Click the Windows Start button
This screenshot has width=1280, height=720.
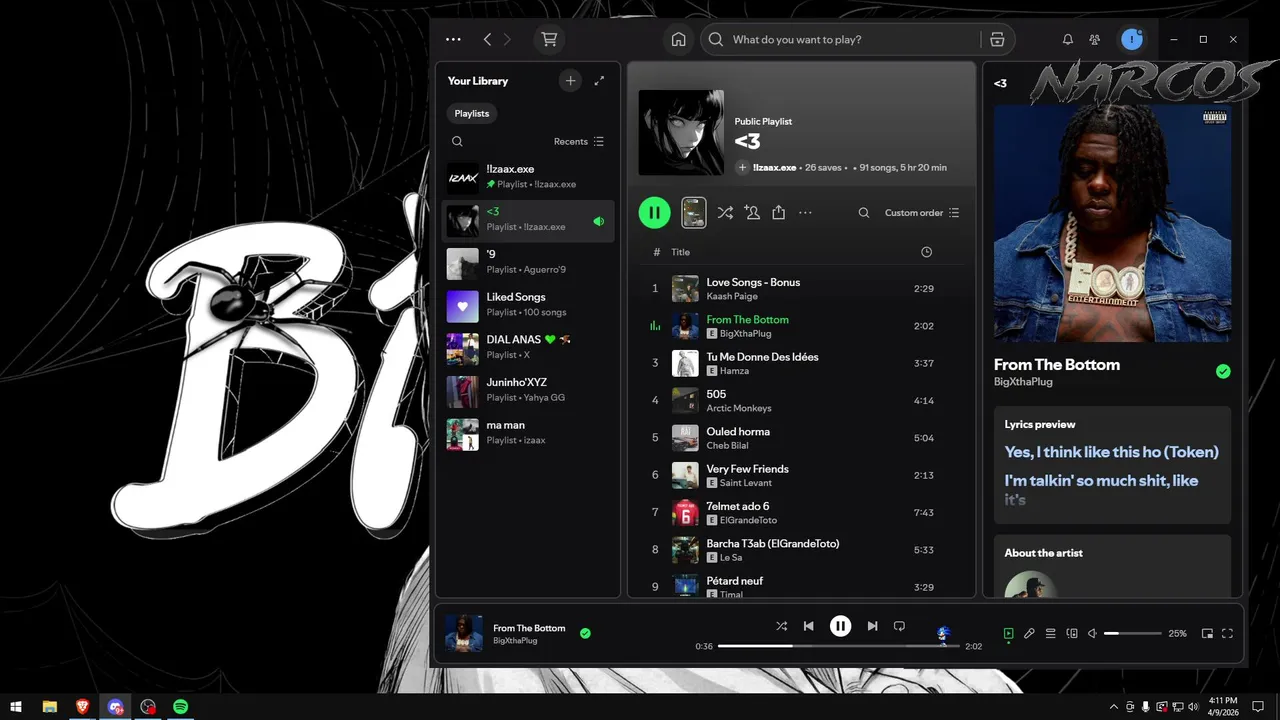(16, 706)
